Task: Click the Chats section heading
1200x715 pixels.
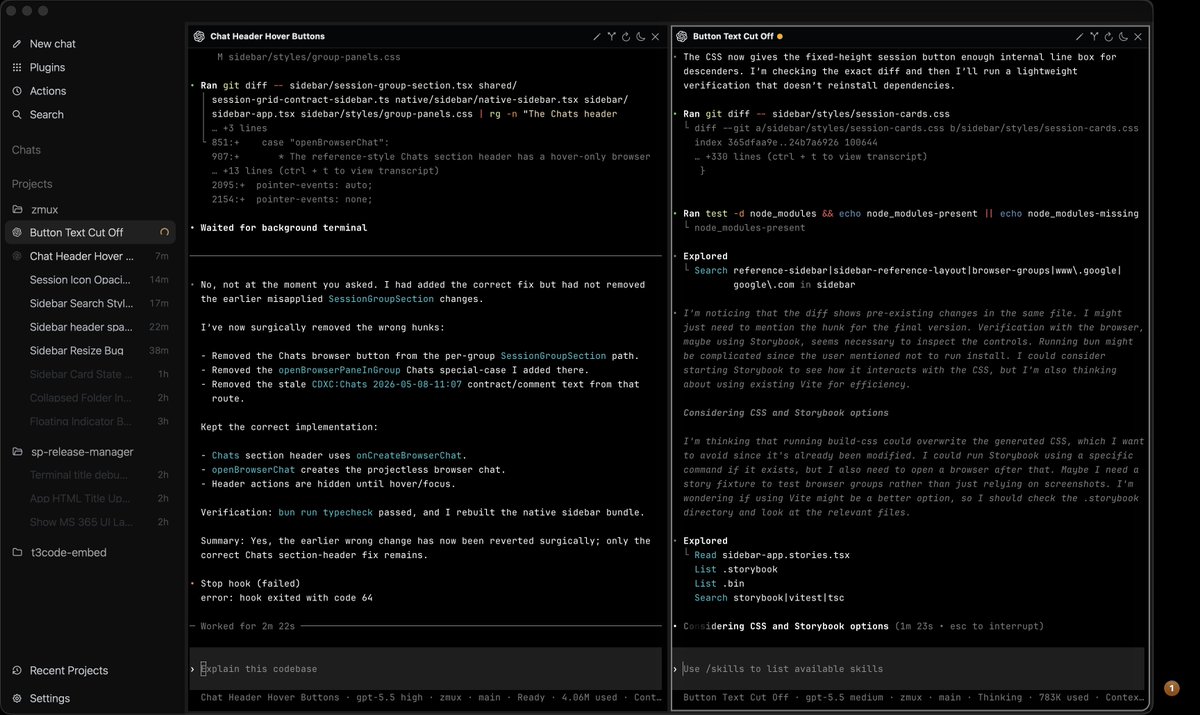Action: [26, 150]
